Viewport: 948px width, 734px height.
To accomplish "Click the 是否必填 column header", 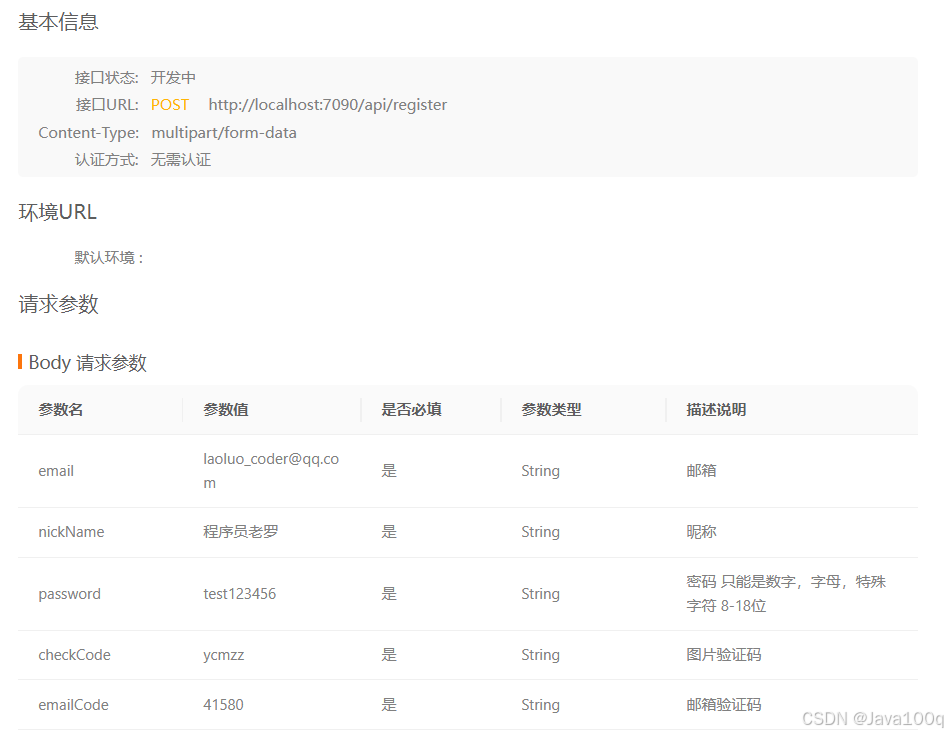I will pos(411,410).
